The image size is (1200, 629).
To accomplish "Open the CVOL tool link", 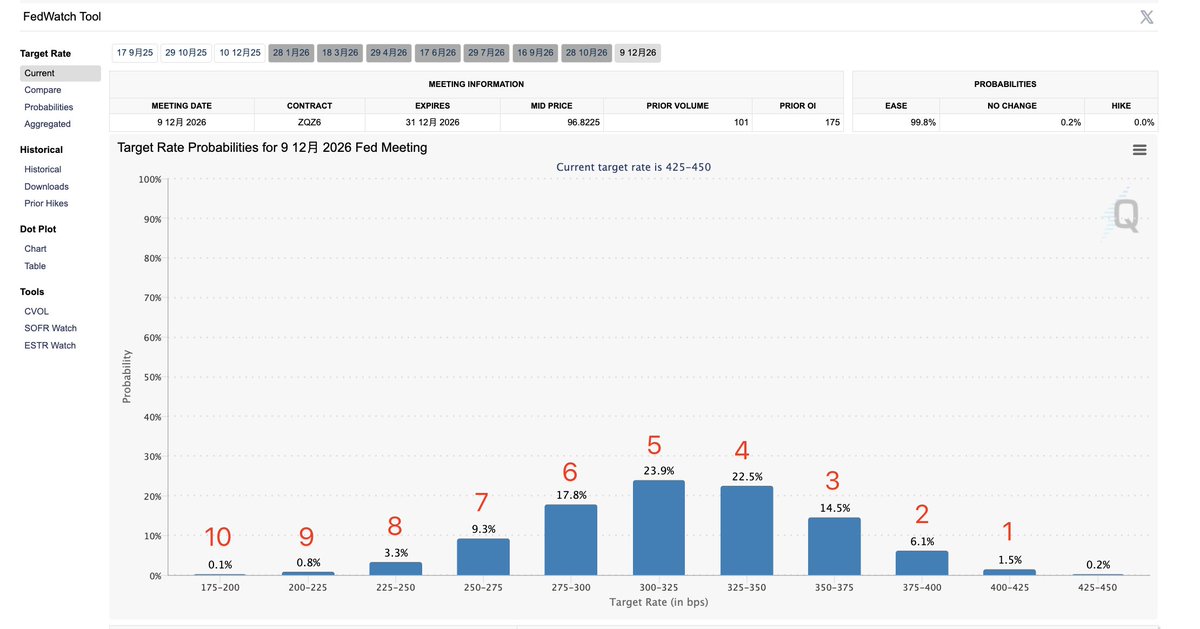I will click(37, 311).
